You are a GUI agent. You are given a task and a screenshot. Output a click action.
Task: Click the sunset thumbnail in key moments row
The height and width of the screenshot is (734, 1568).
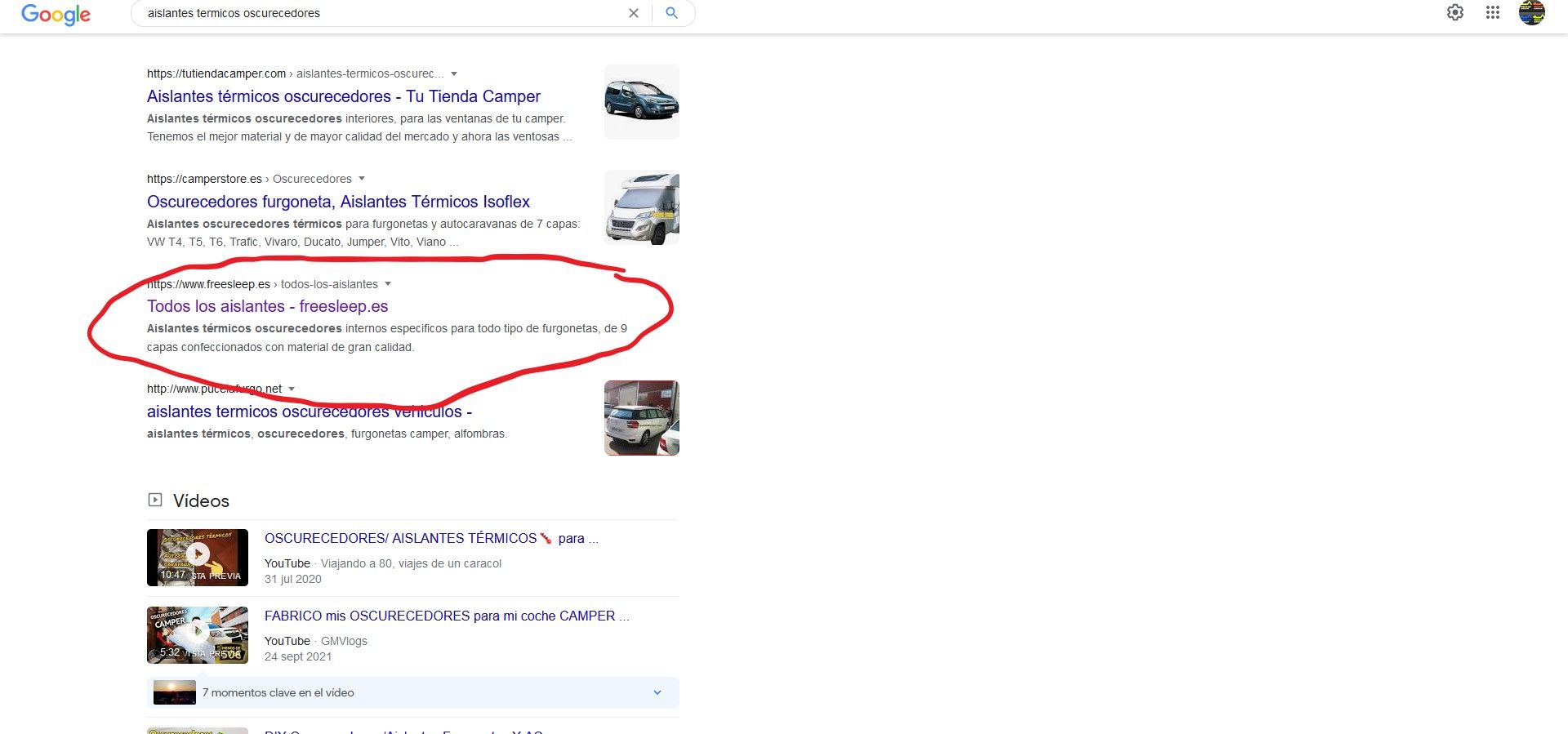pyautogui.click(x=175, y=692)
